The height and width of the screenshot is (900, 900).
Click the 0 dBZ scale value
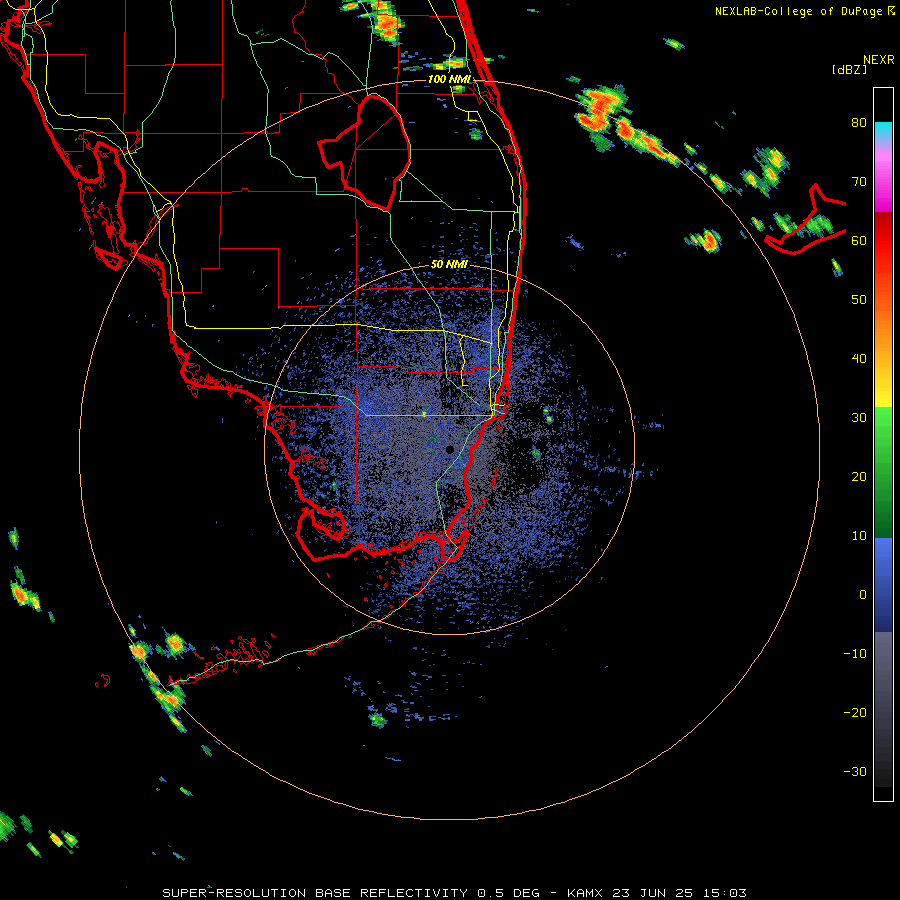tap(863, 595)
